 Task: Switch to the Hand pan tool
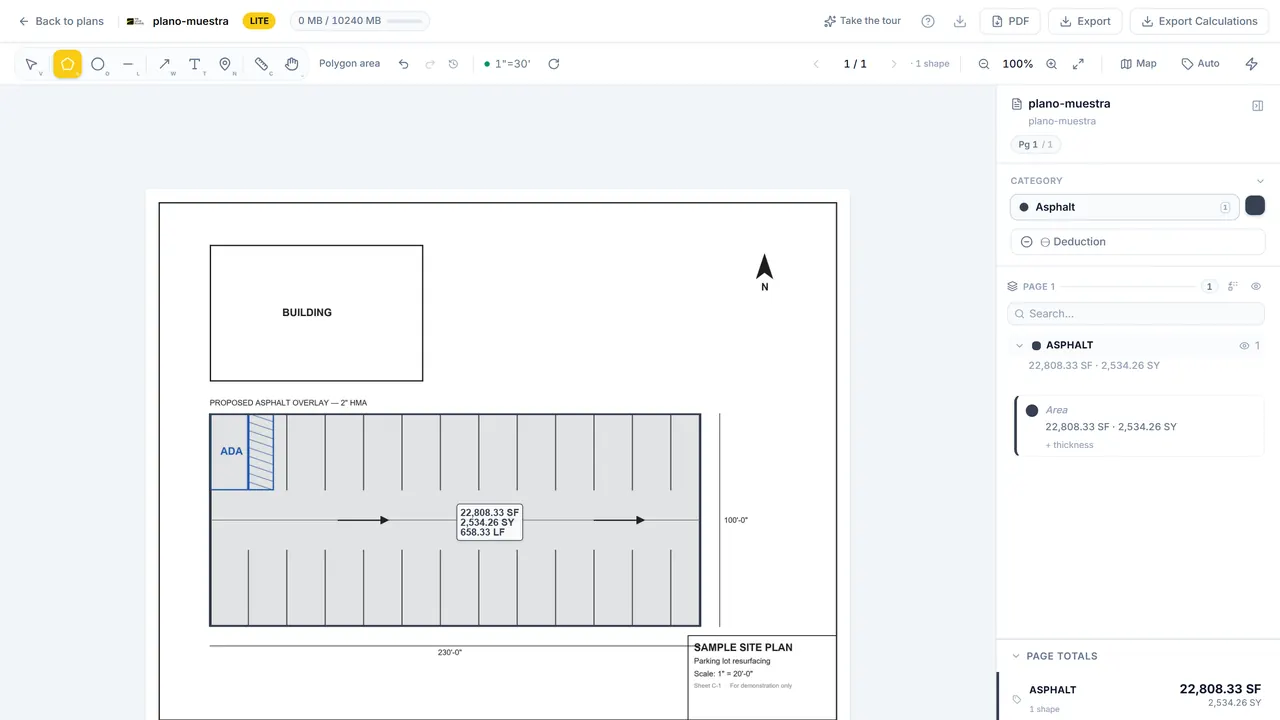[292, 64]
